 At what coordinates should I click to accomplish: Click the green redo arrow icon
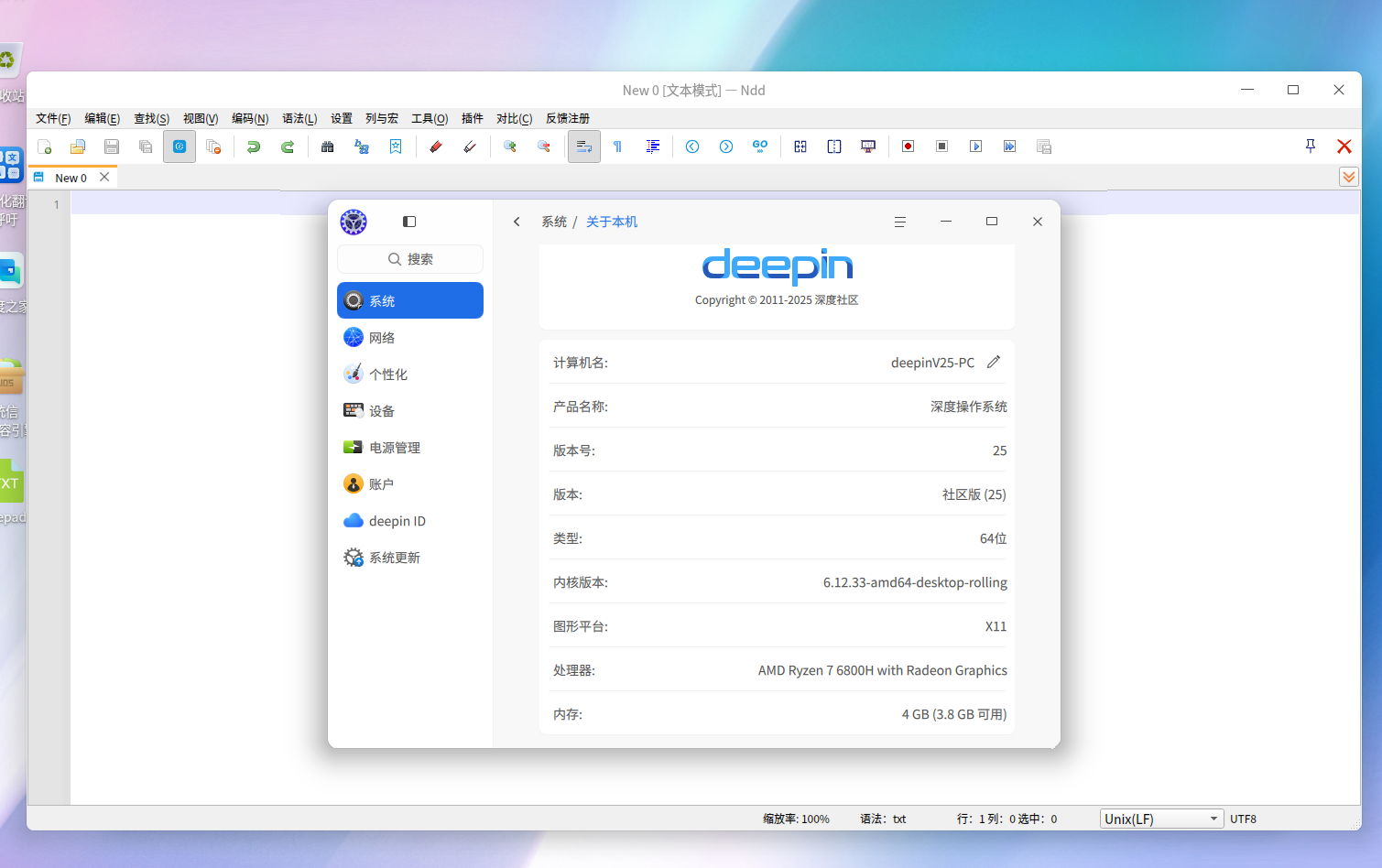(288, 146)
